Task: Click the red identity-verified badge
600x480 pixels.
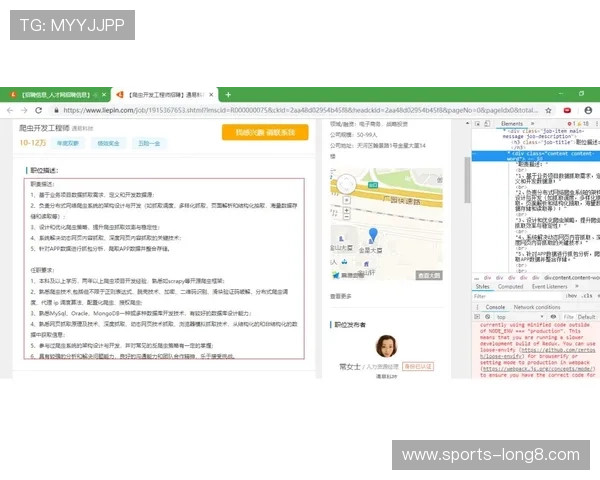Action: [x=418, y=367]
